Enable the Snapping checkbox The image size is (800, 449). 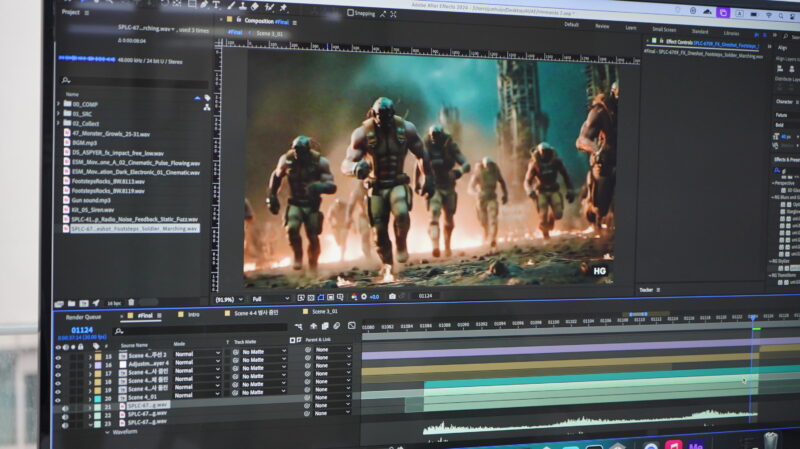(x=349, y=13)
